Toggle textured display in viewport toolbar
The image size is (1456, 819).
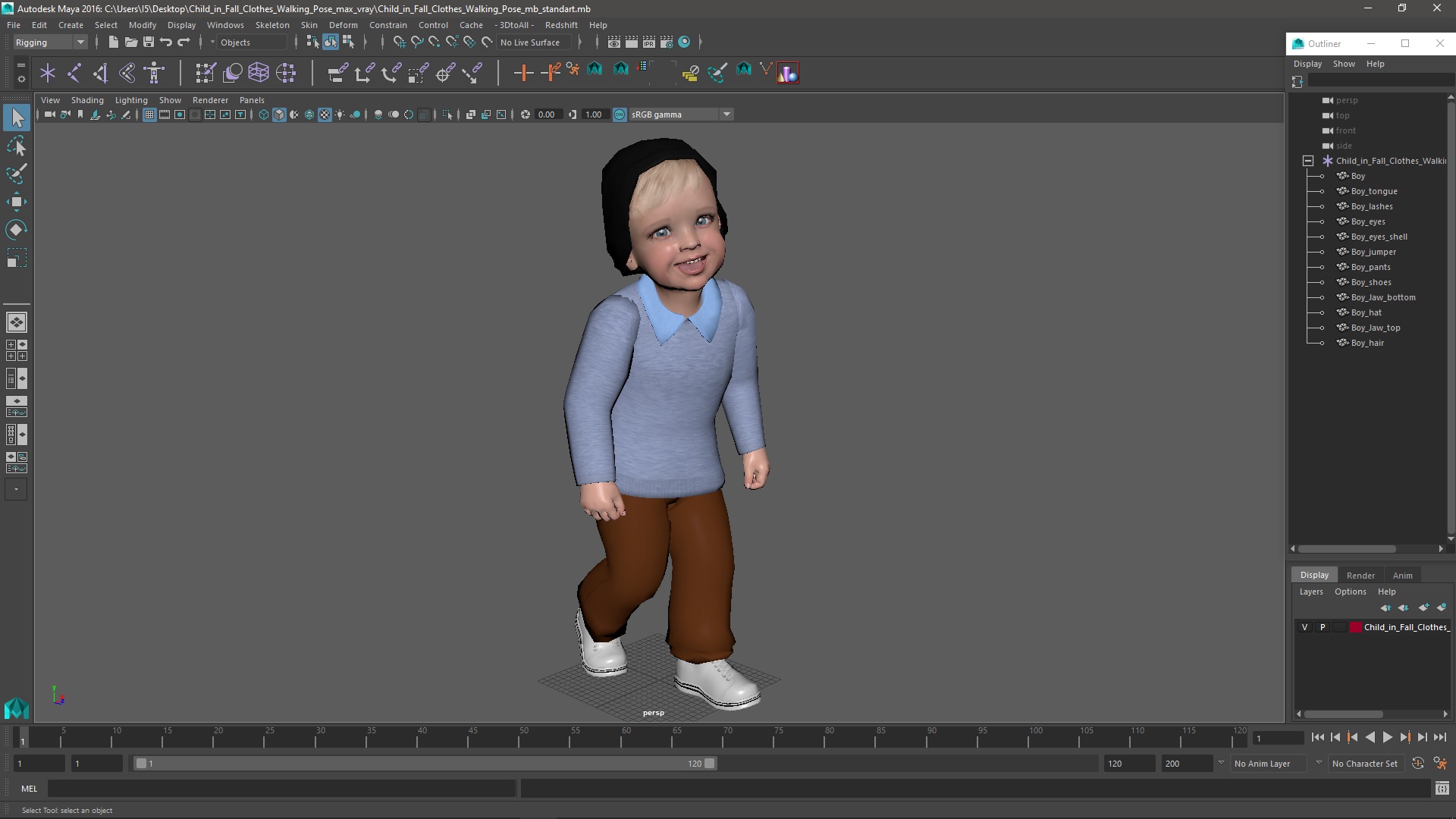click(325, 115)
